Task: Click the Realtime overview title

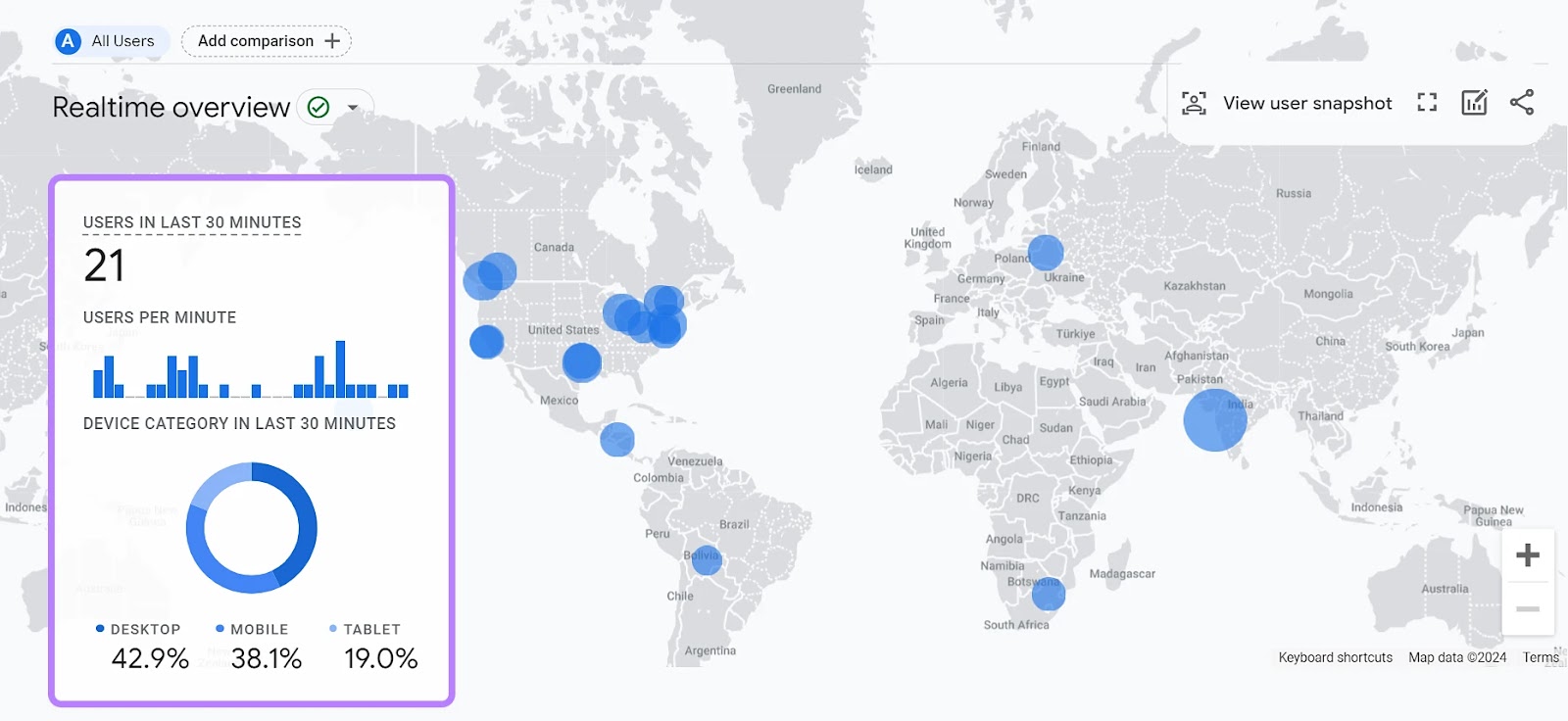Action: tap(171, 107)
